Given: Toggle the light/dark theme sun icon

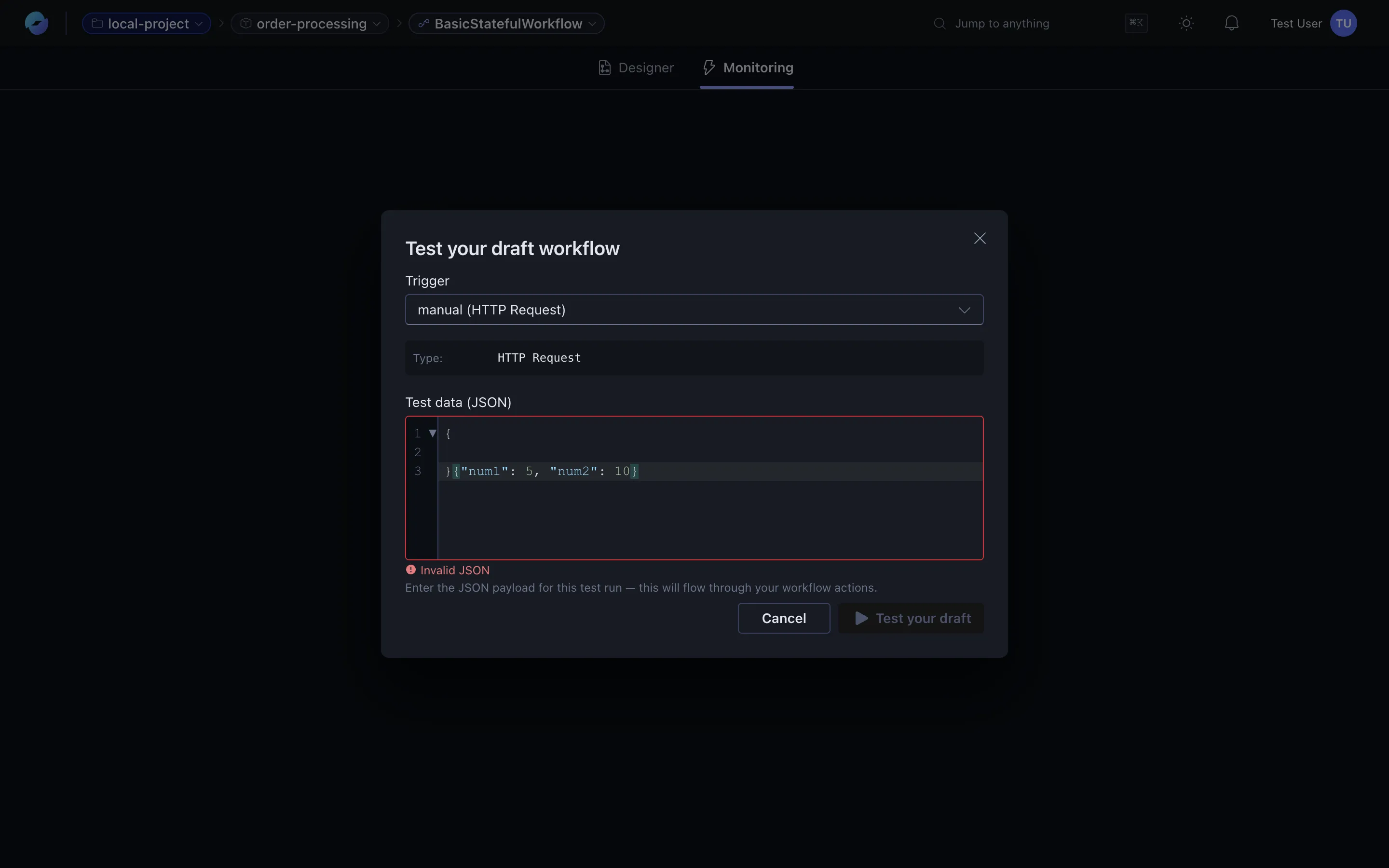Looking at the screenshot, I should [1186, 24].
